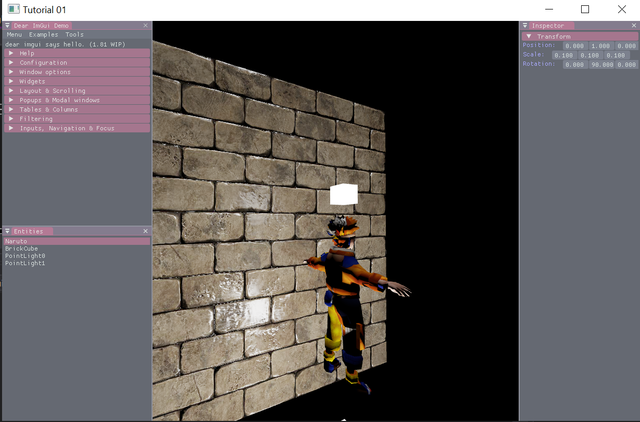Expand the Widgets section

click(x=77, y=81)
